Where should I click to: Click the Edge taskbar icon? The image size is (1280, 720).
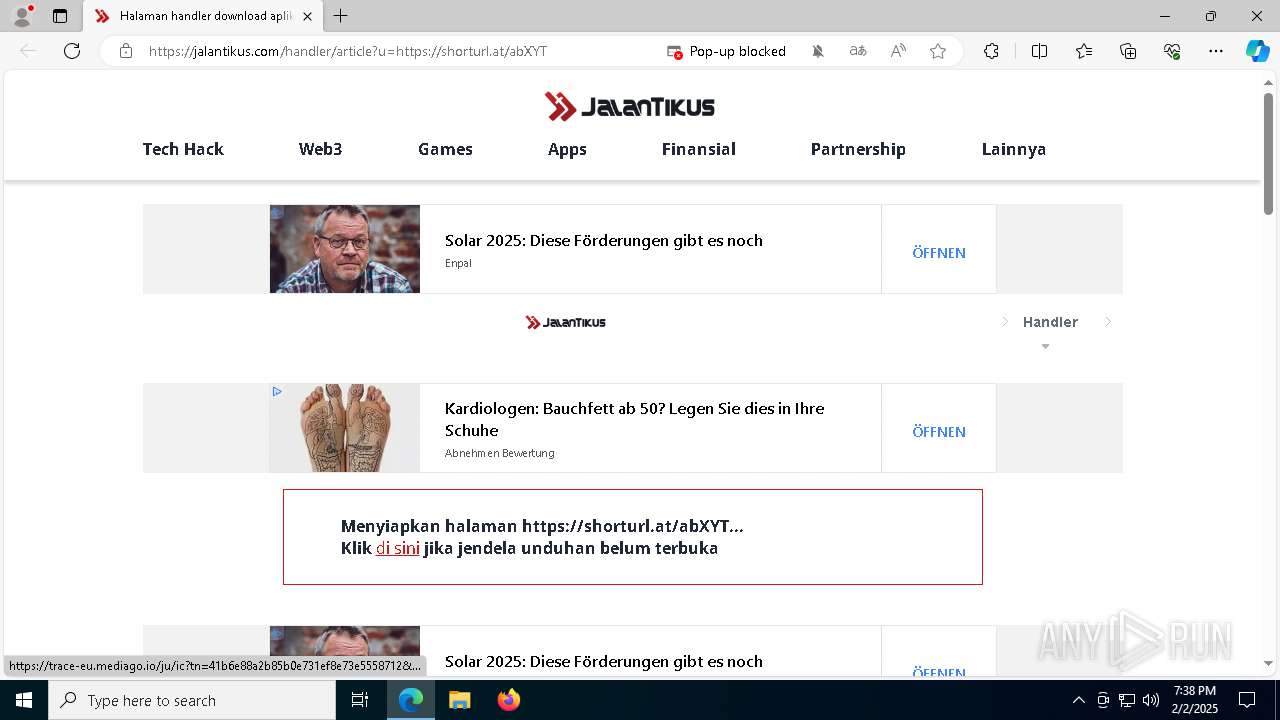tap(411, 700)
